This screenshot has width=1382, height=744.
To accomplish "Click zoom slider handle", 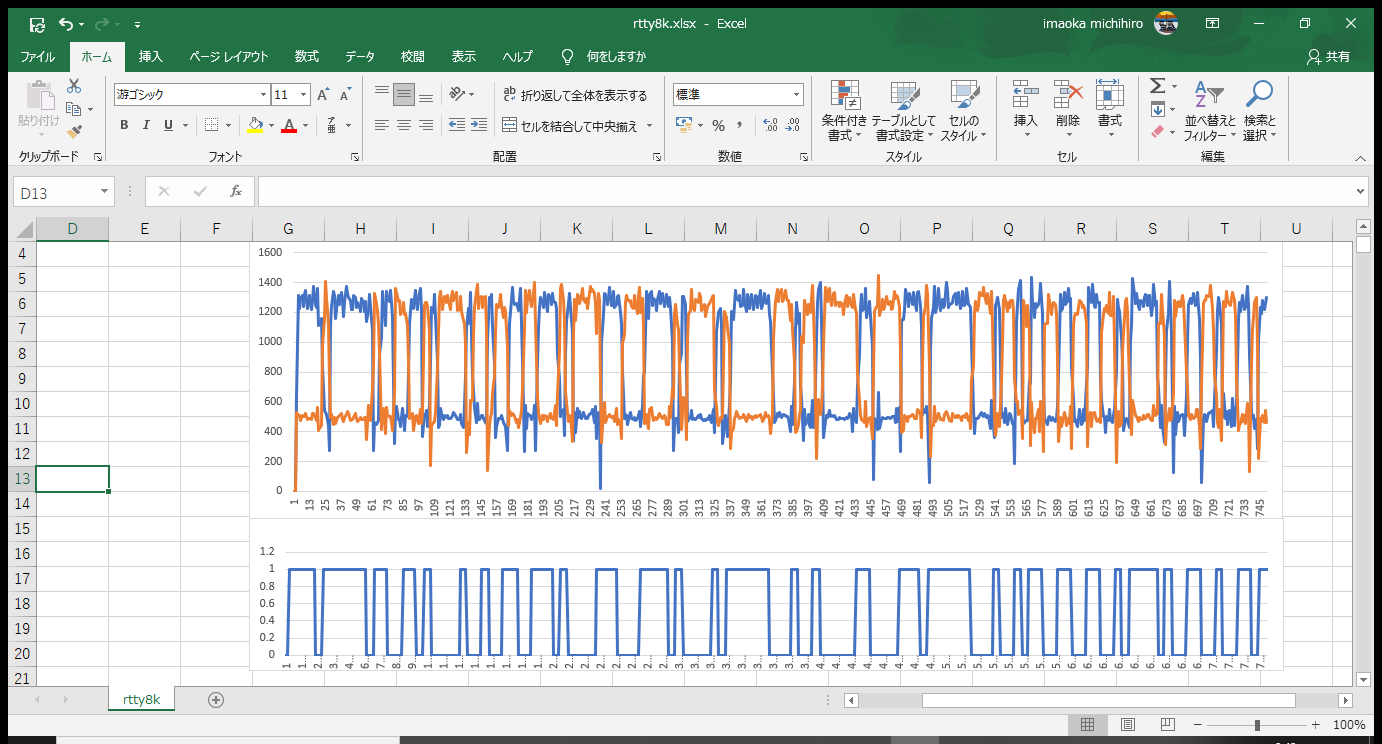I will (1258, 725).
